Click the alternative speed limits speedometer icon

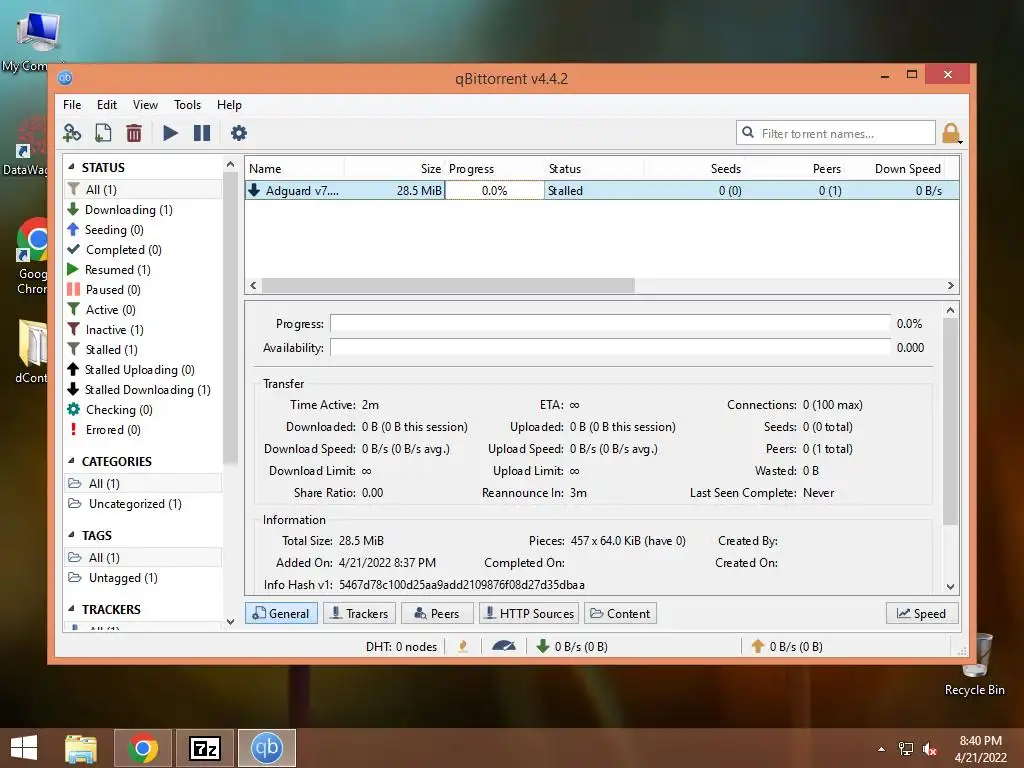pos(504,647)
